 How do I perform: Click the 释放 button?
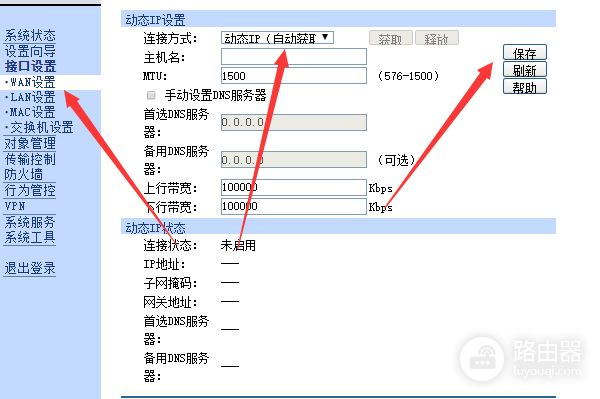tap(437, 38)
